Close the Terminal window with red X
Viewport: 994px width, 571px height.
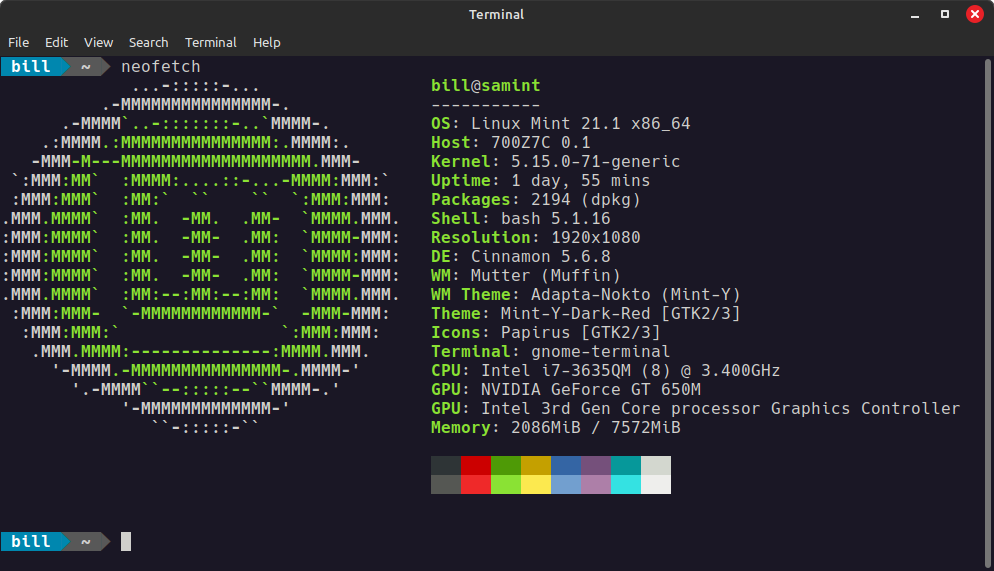pos(975,14)
